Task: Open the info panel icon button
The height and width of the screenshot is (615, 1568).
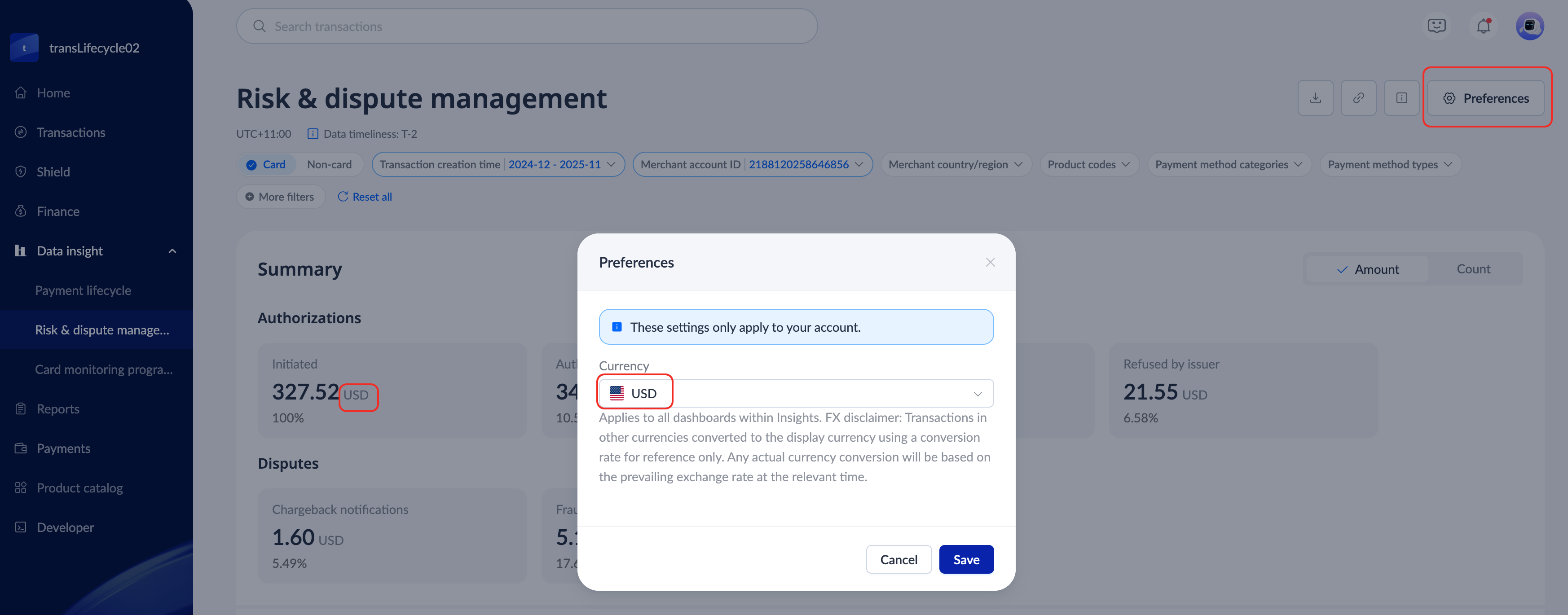Action: point(1401,98)
